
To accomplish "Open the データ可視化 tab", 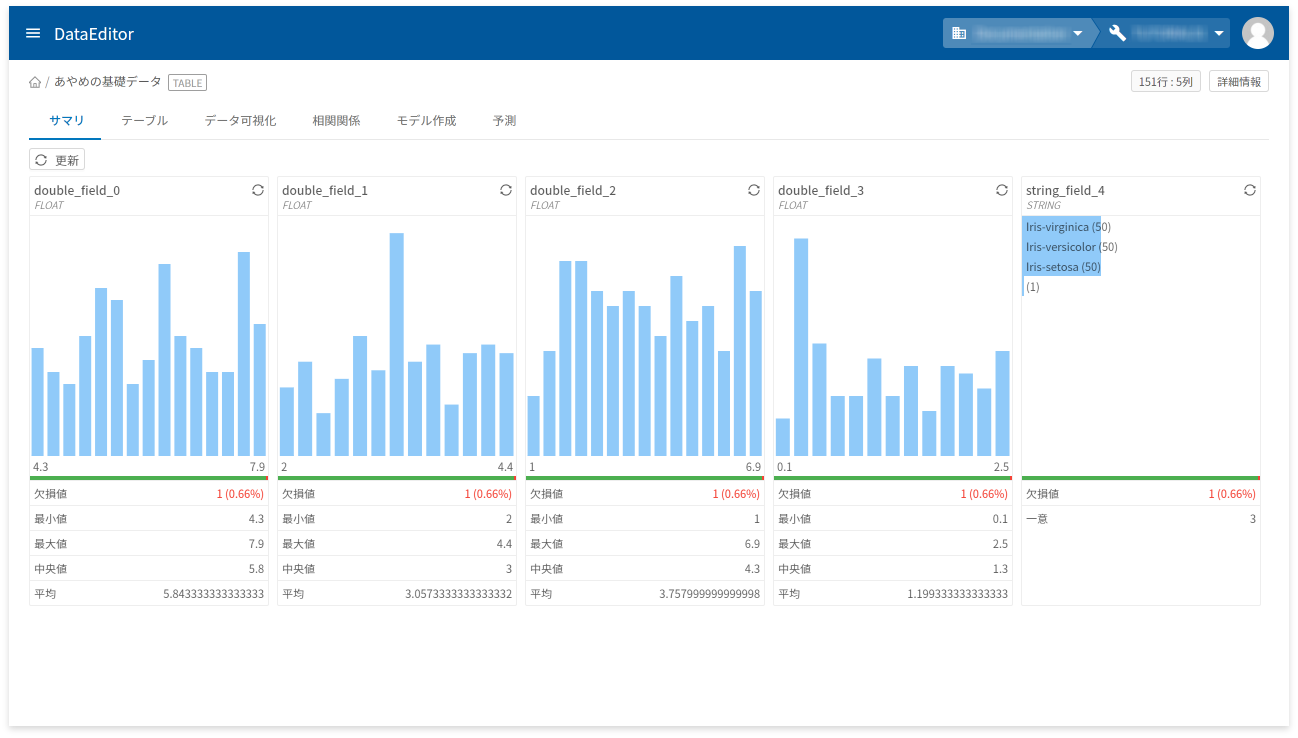I will click(240, 120).
